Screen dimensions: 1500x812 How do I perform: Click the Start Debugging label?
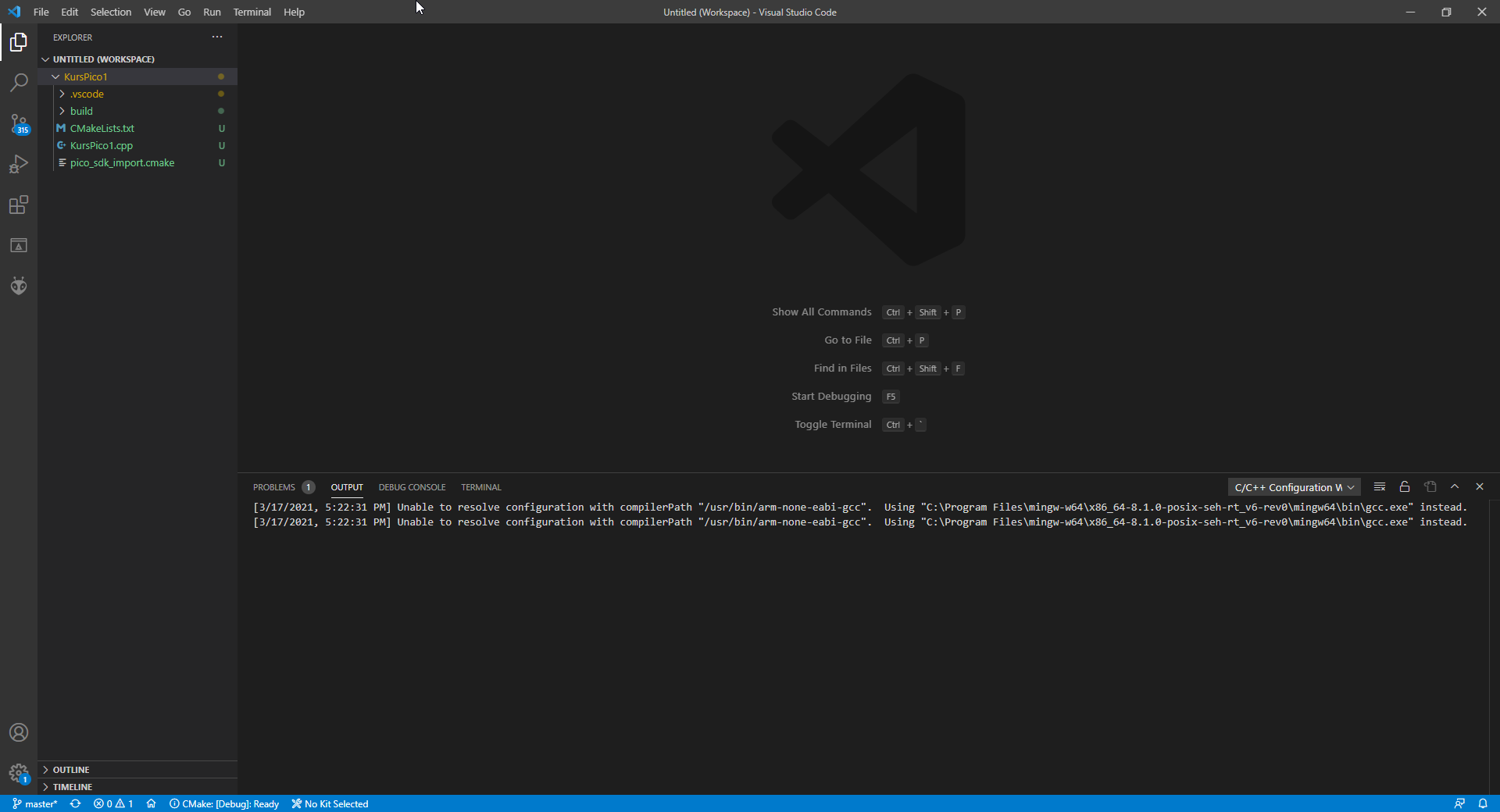[x=831, y=396]
